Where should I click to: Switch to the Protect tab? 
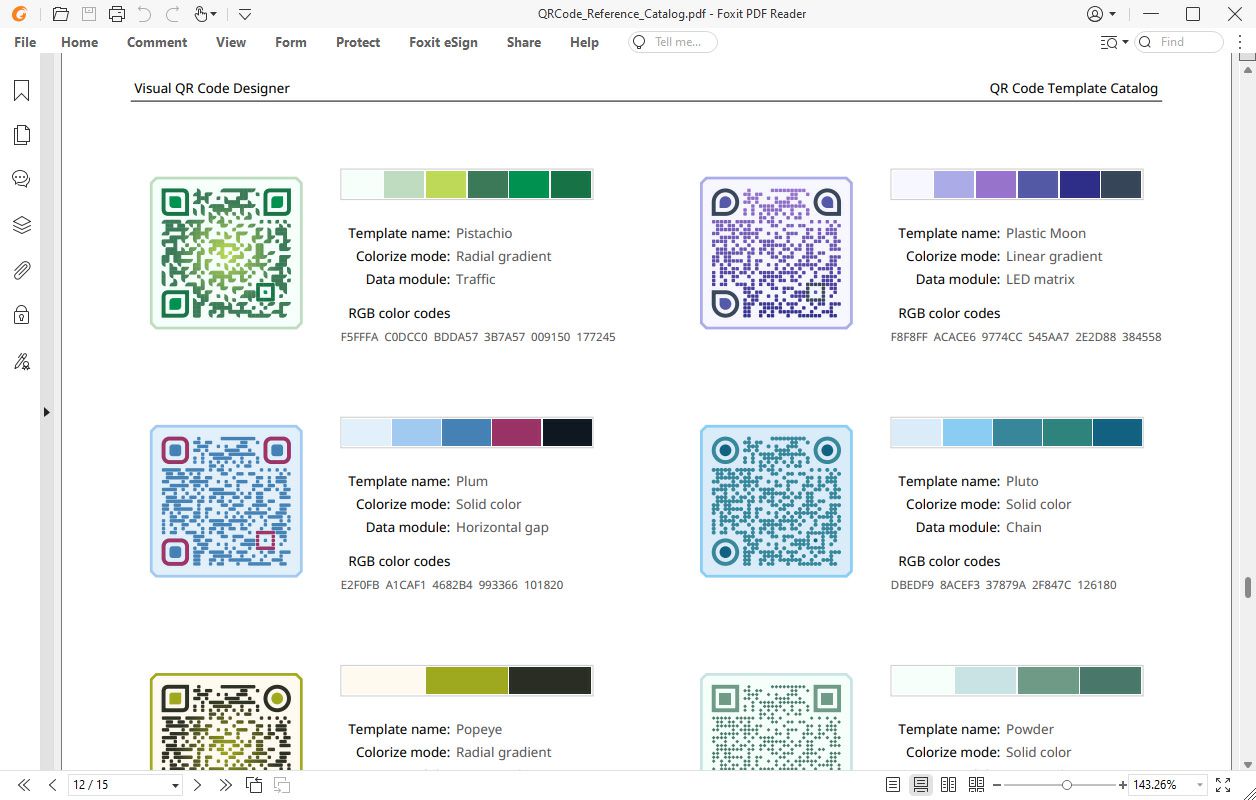click(x=358, y=42)
